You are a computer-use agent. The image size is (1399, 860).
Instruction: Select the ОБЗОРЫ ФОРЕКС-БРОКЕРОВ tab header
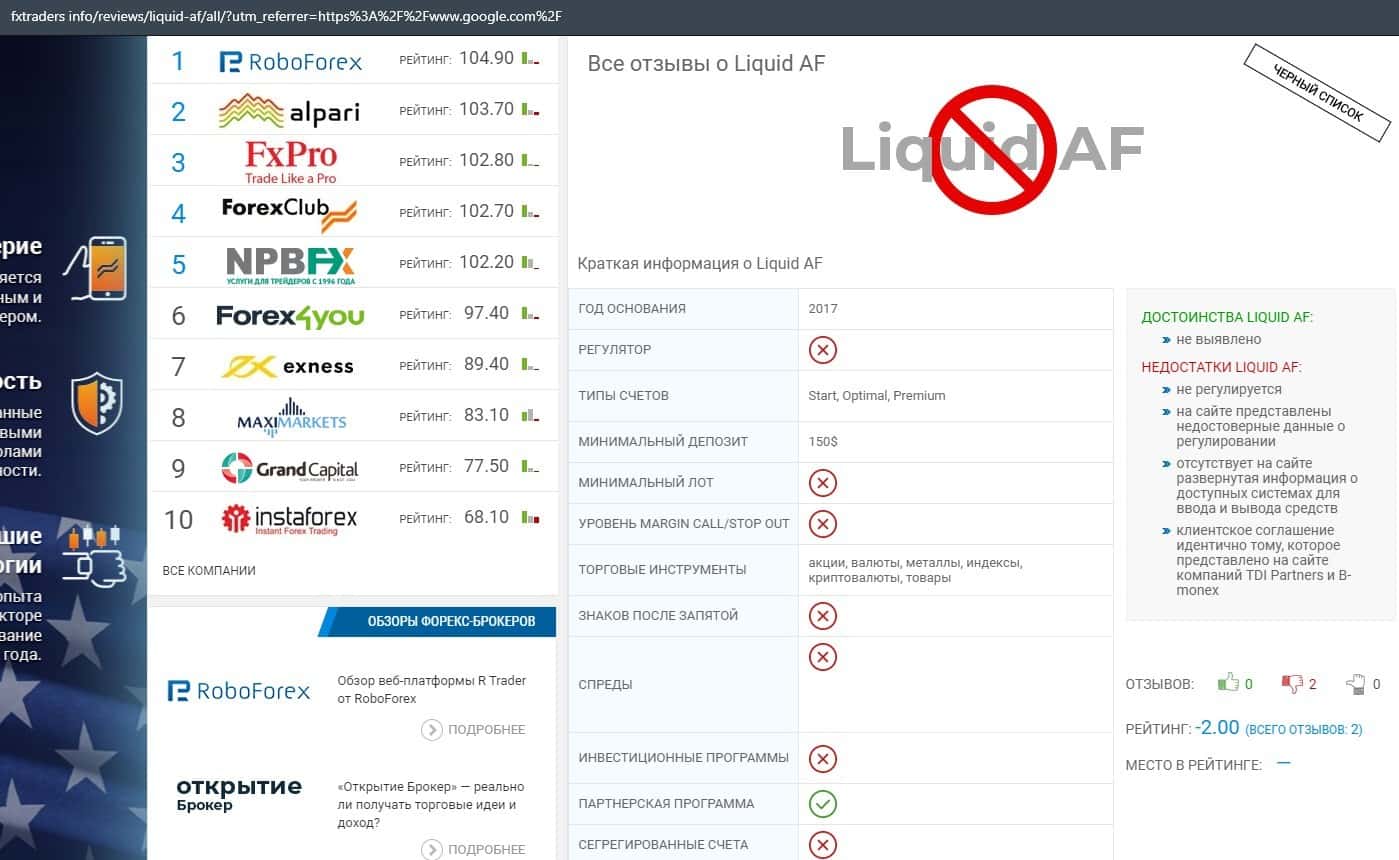(451, 621)
